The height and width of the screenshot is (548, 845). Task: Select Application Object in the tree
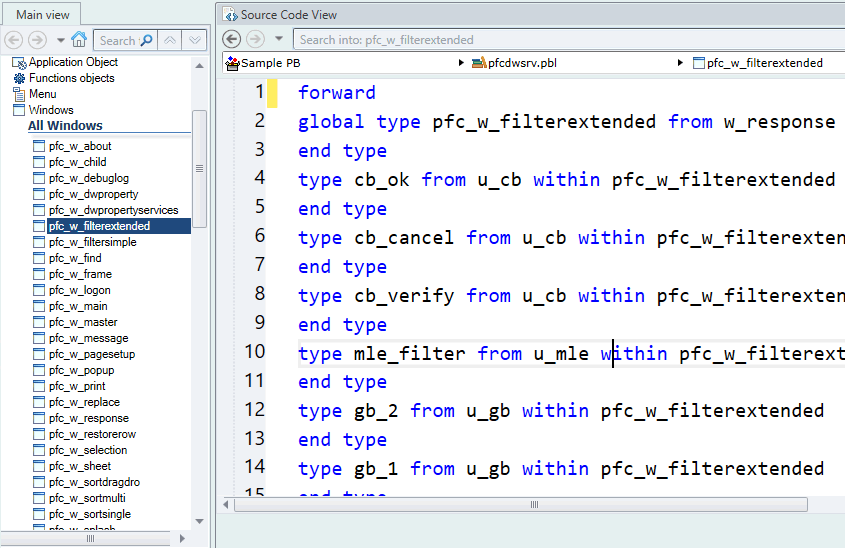[x=73, y=62]
